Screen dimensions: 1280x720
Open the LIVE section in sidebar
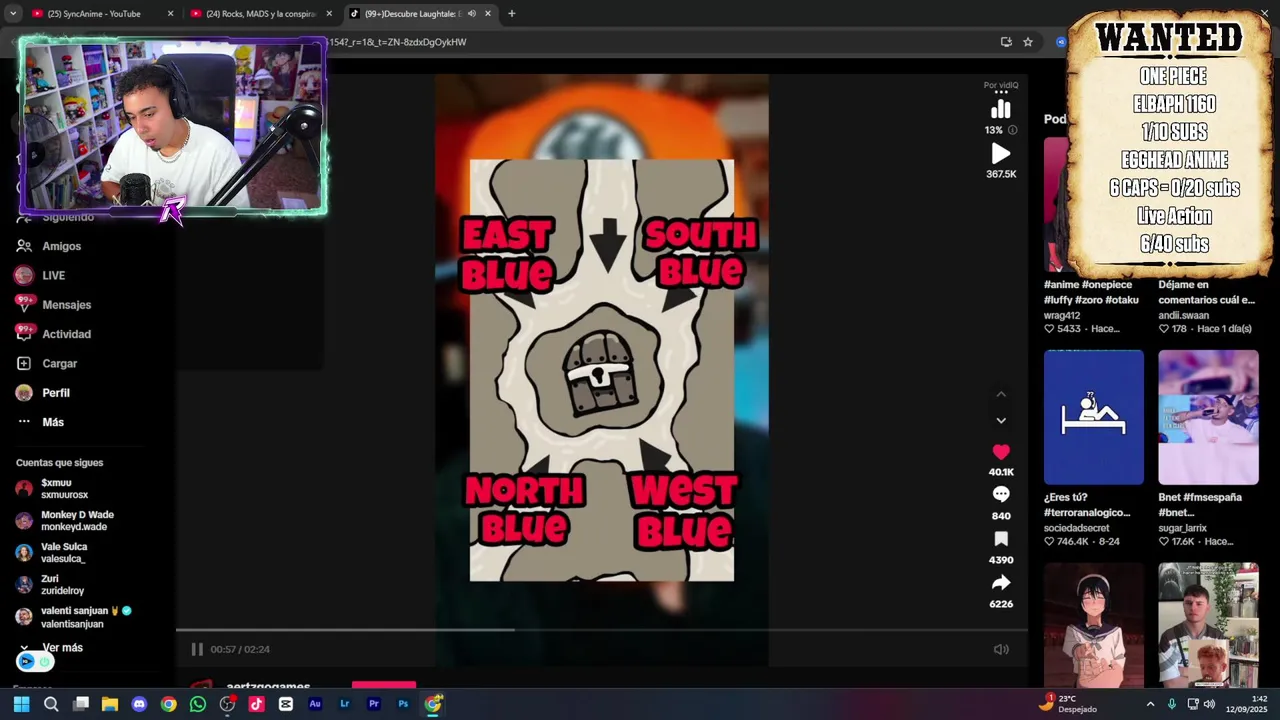point(53,275)
